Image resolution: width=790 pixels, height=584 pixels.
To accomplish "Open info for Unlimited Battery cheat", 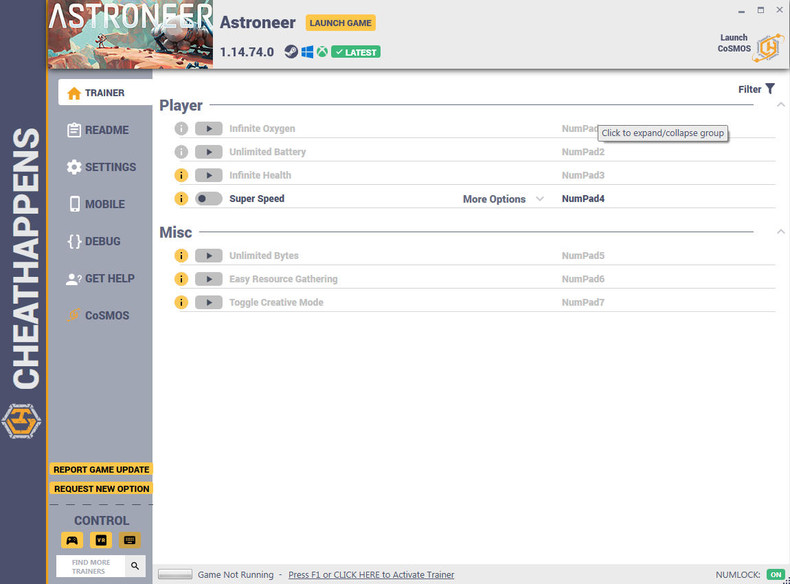I will (181, 152).
